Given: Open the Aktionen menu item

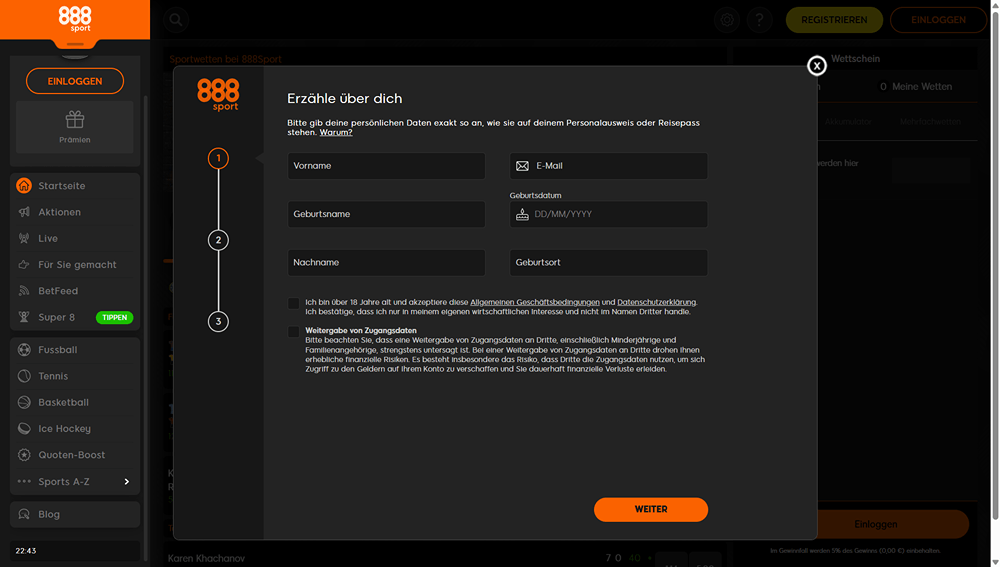Looking at the screenshot, I should pyautogui.click(x=75, y=212).
